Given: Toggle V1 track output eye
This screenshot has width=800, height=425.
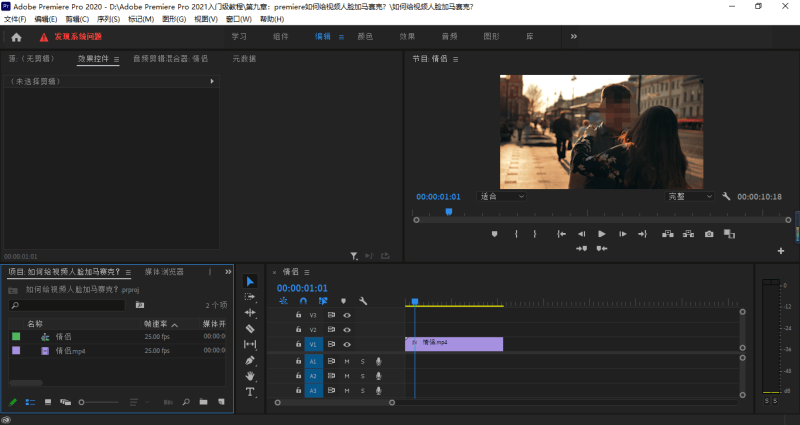Looking at the screenshot, I should (347, 344).
